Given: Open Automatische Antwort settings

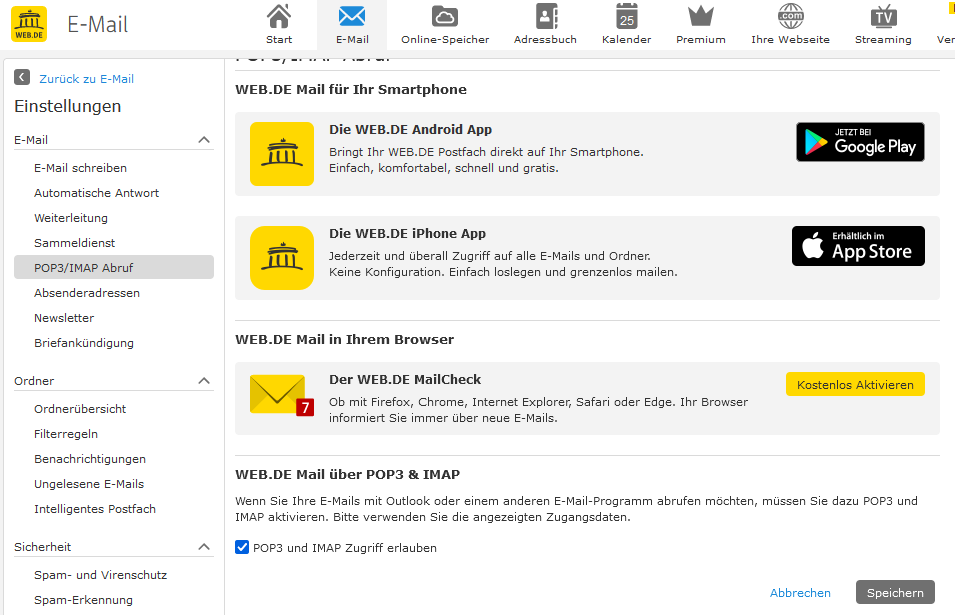Looking at the screenshot, I should (x=96, y=193).
